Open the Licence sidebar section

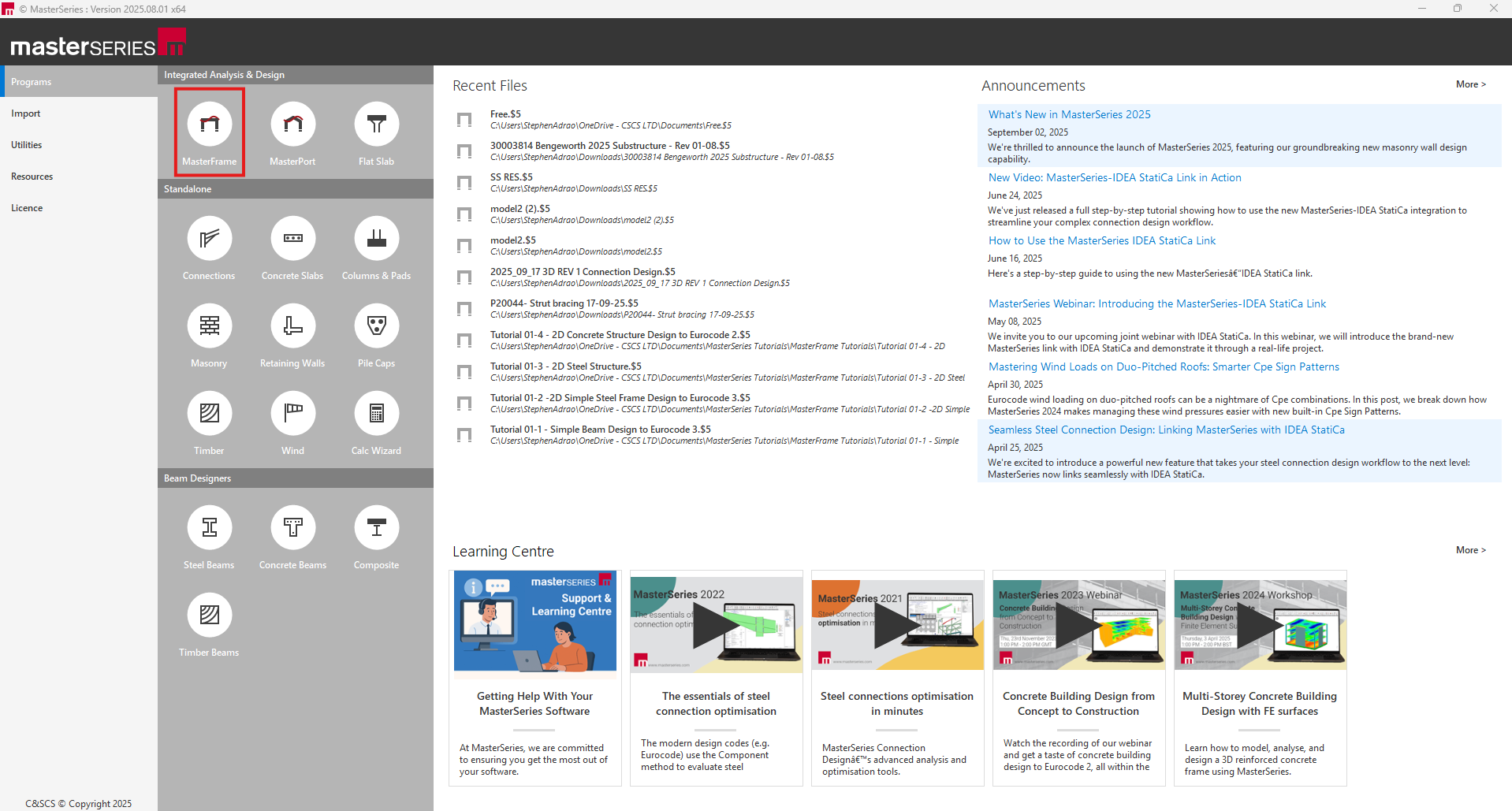point(27,208)
